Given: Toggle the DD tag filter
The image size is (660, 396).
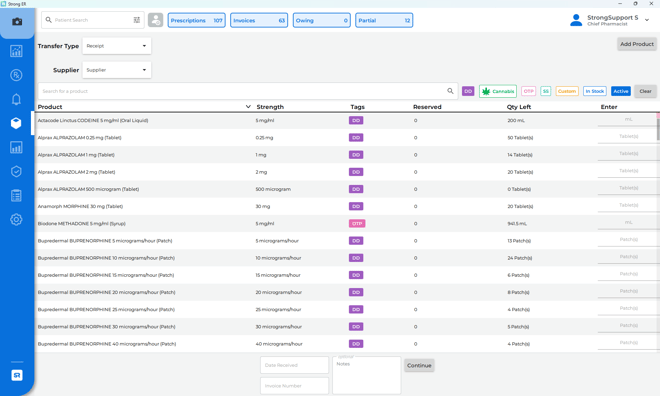Looking at the screenshot, I should point(468,91).
